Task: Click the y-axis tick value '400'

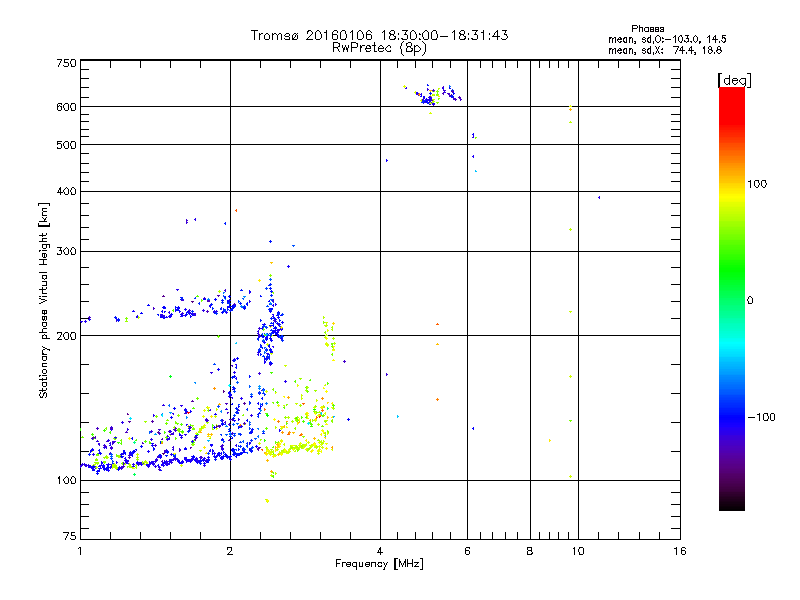Action: click(x=66, y=192)
